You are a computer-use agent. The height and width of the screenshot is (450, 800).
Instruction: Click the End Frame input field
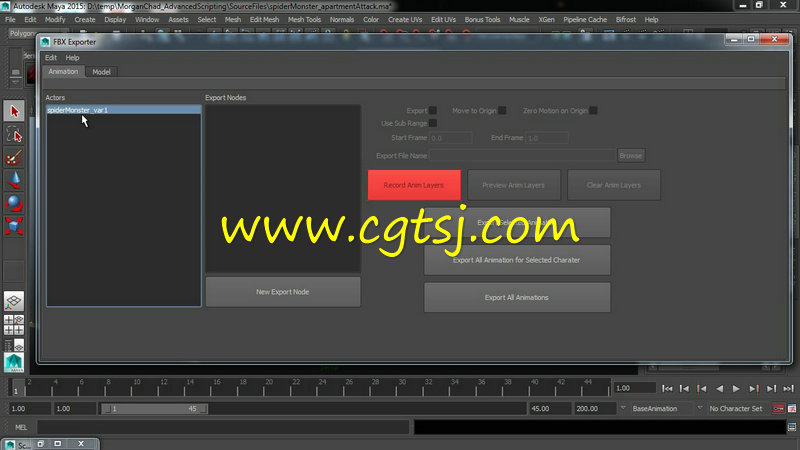pyautogui.click(x=547, y=138)
